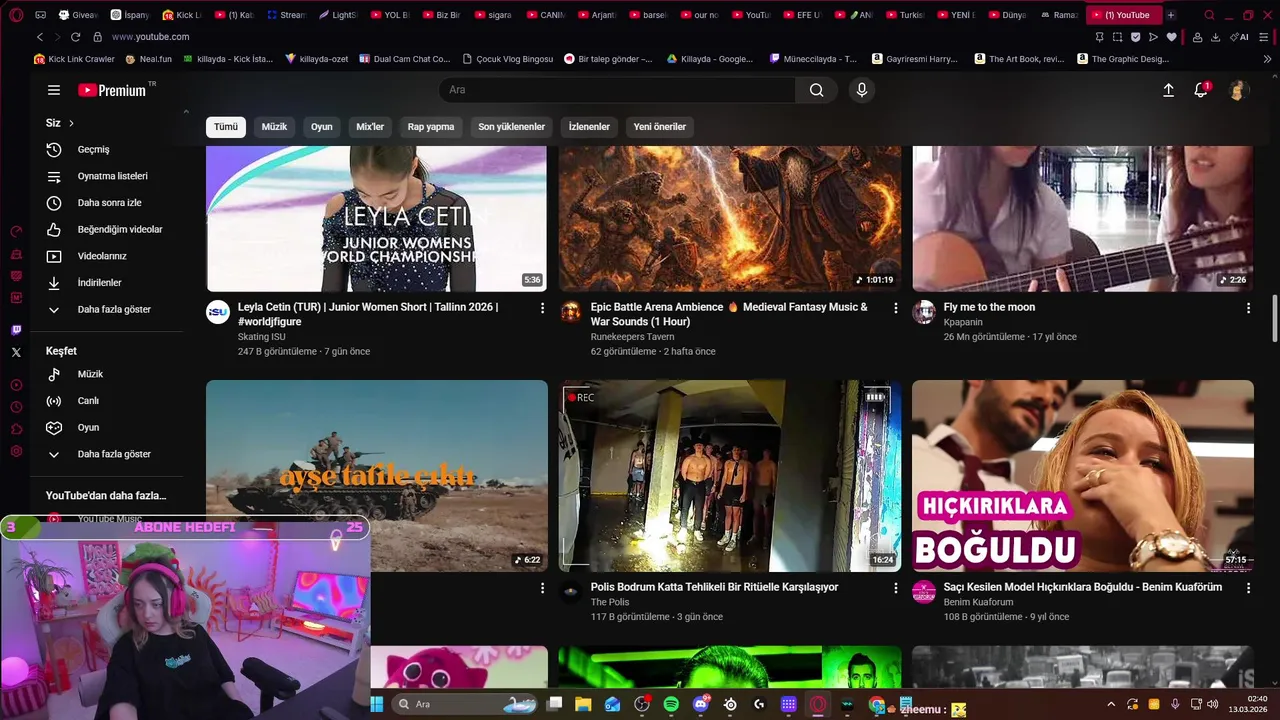Open Epic Battle Arena Ambience thumbnail
Screen dimensions: 1280x720
[x=730, y=218]
